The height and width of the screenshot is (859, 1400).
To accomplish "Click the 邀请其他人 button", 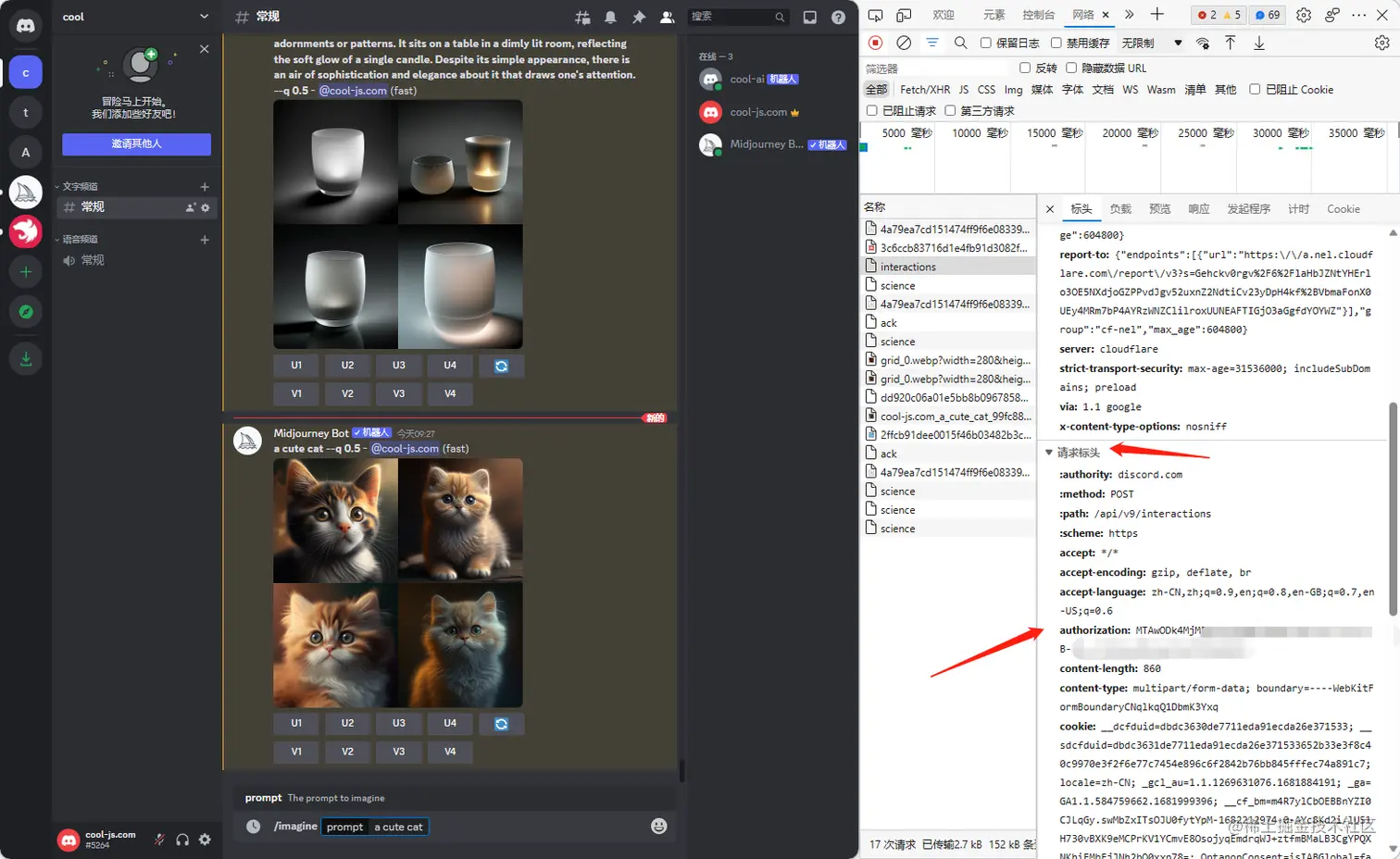I will [136, 143].
